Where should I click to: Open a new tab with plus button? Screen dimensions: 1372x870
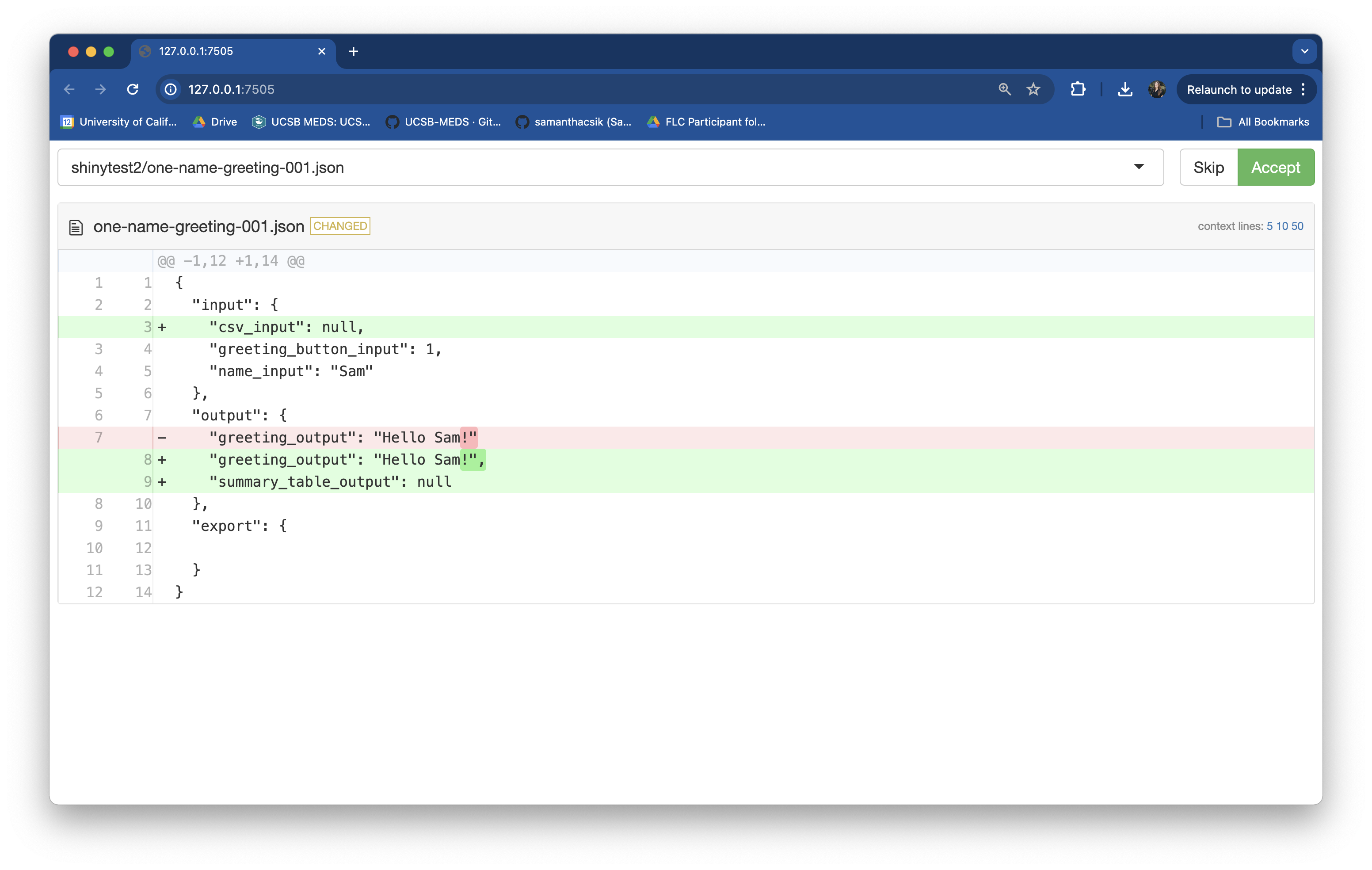[x=353, y=51]
